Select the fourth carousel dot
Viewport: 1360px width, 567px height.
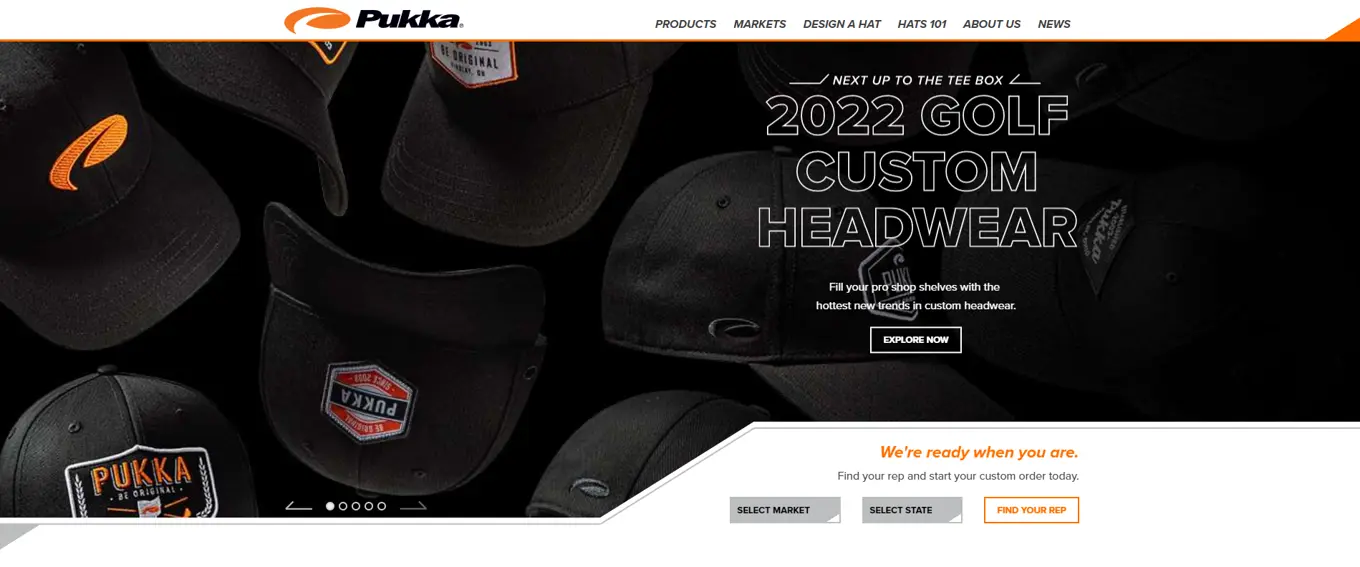pyautogui.click(x=369, y=506)
